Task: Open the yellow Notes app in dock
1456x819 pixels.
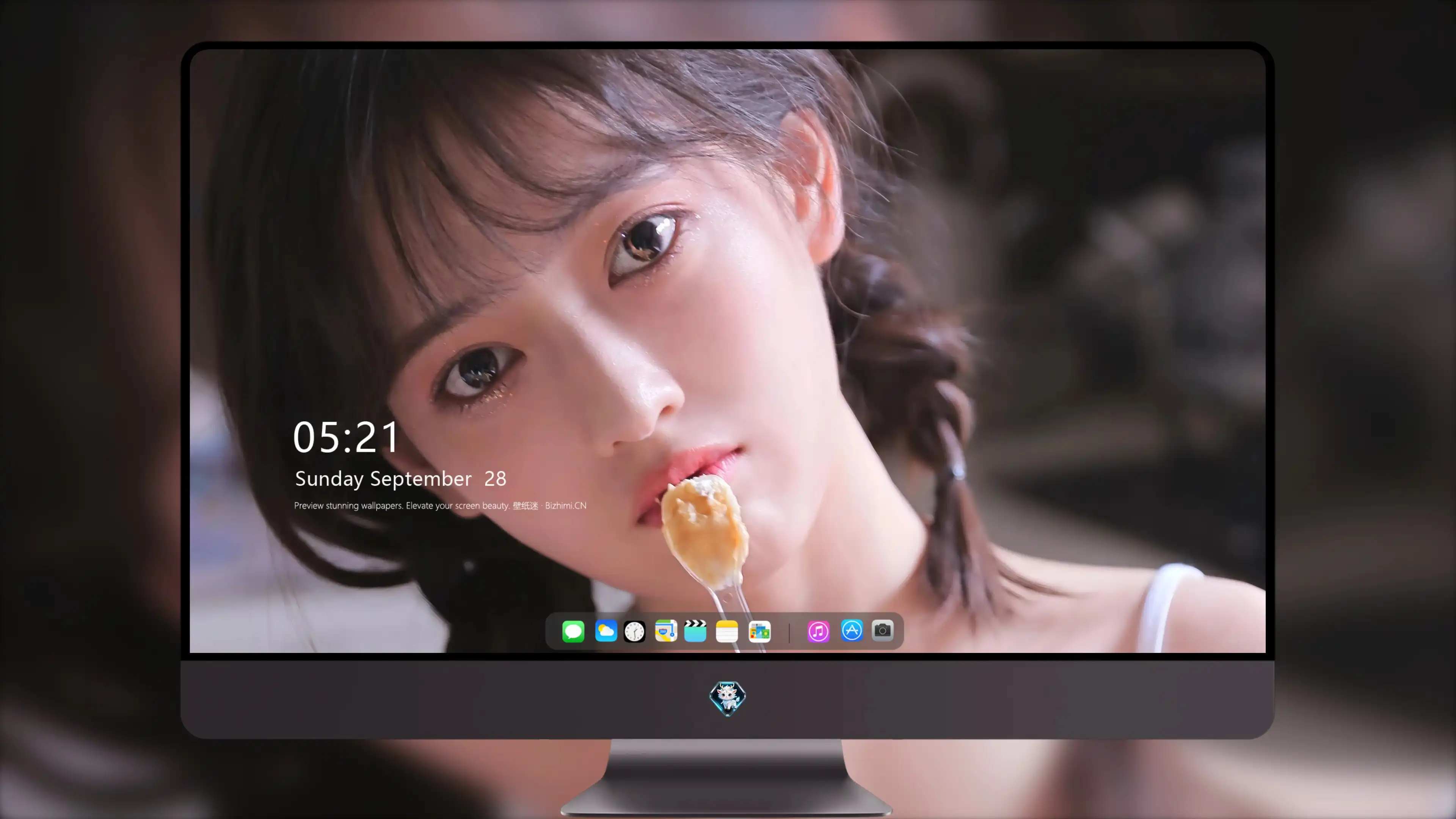Action: tap(727, 631)
